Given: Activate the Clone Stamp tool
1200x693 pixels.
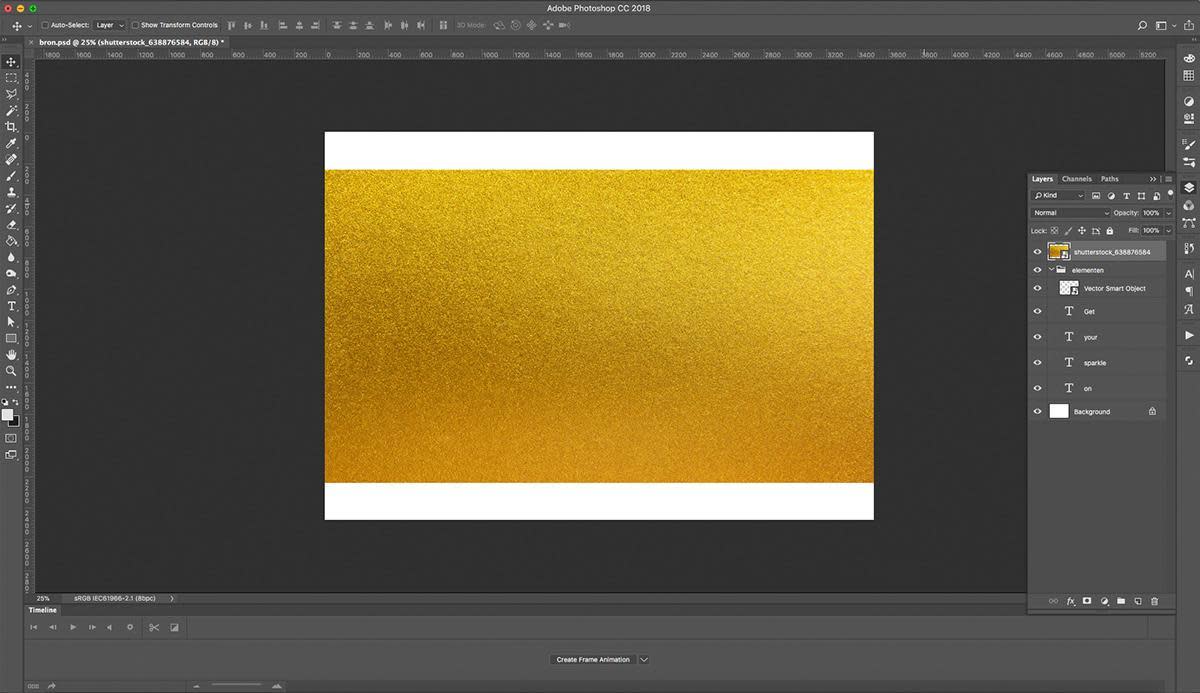Looking at the screenshot, I should 11,192.
